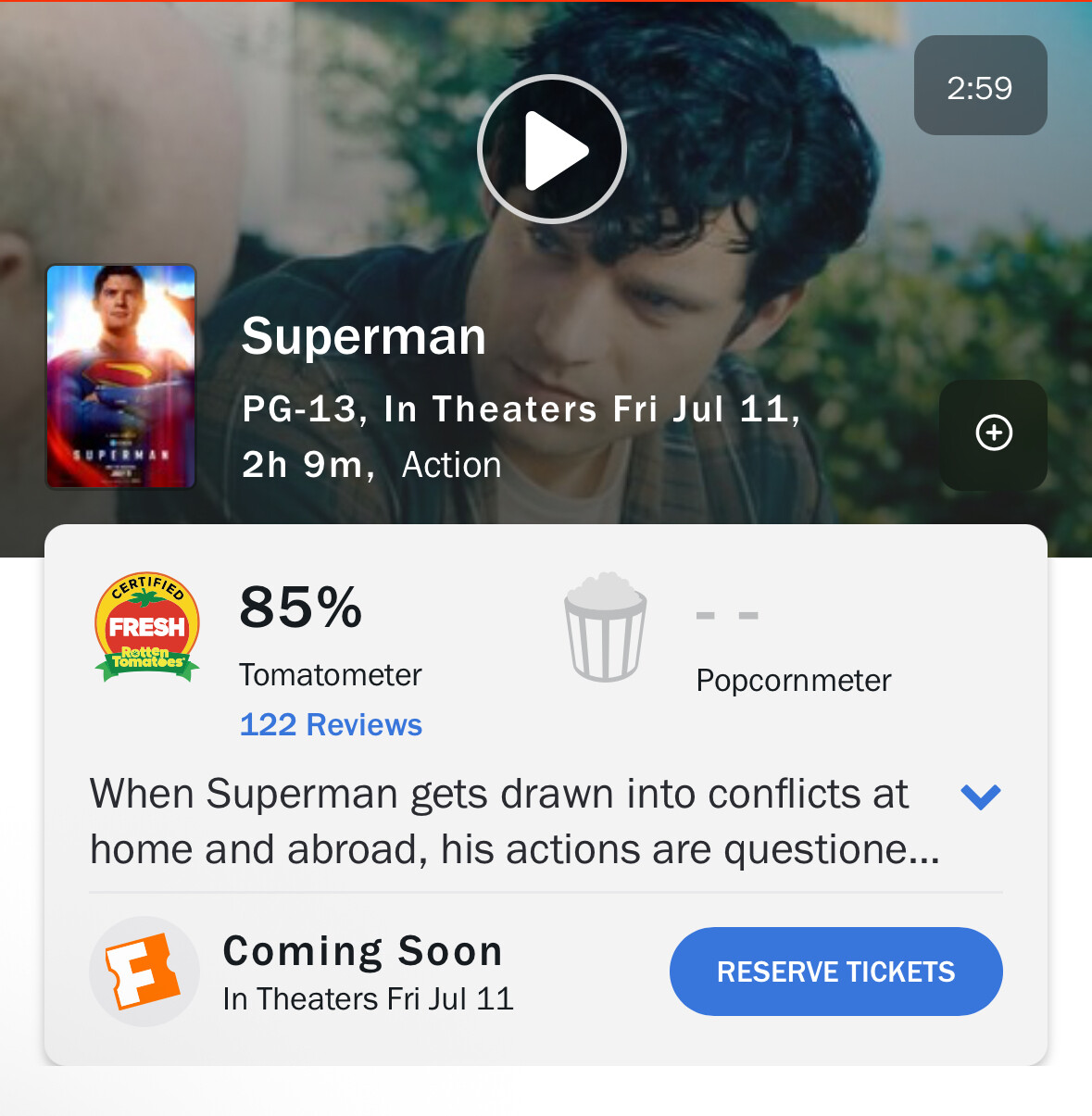Tap the PG-13 rating and release info

521,409
